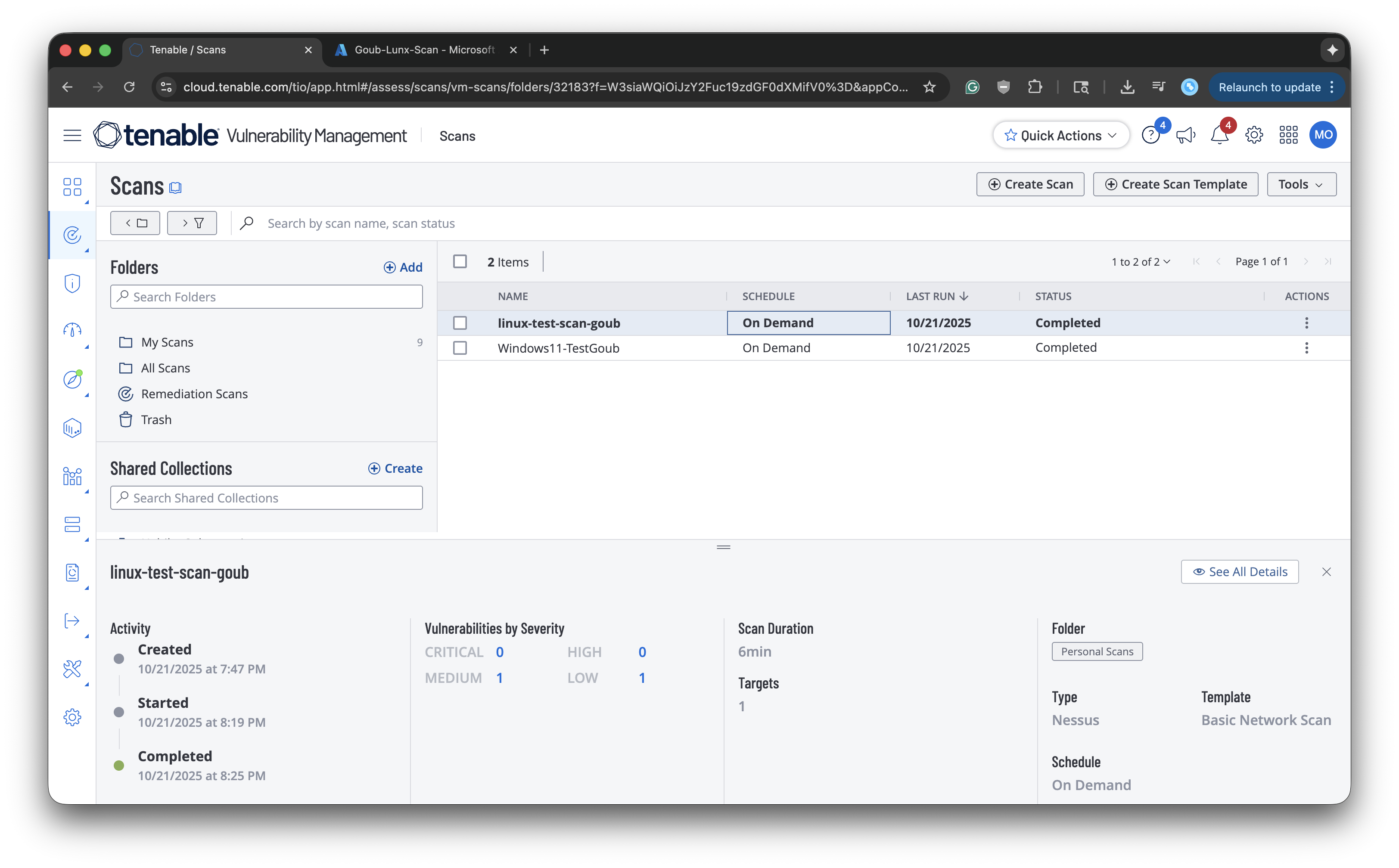Open the help question mark icon
This screenshot has width=1399, height=868.
(x=1150, y=136)
